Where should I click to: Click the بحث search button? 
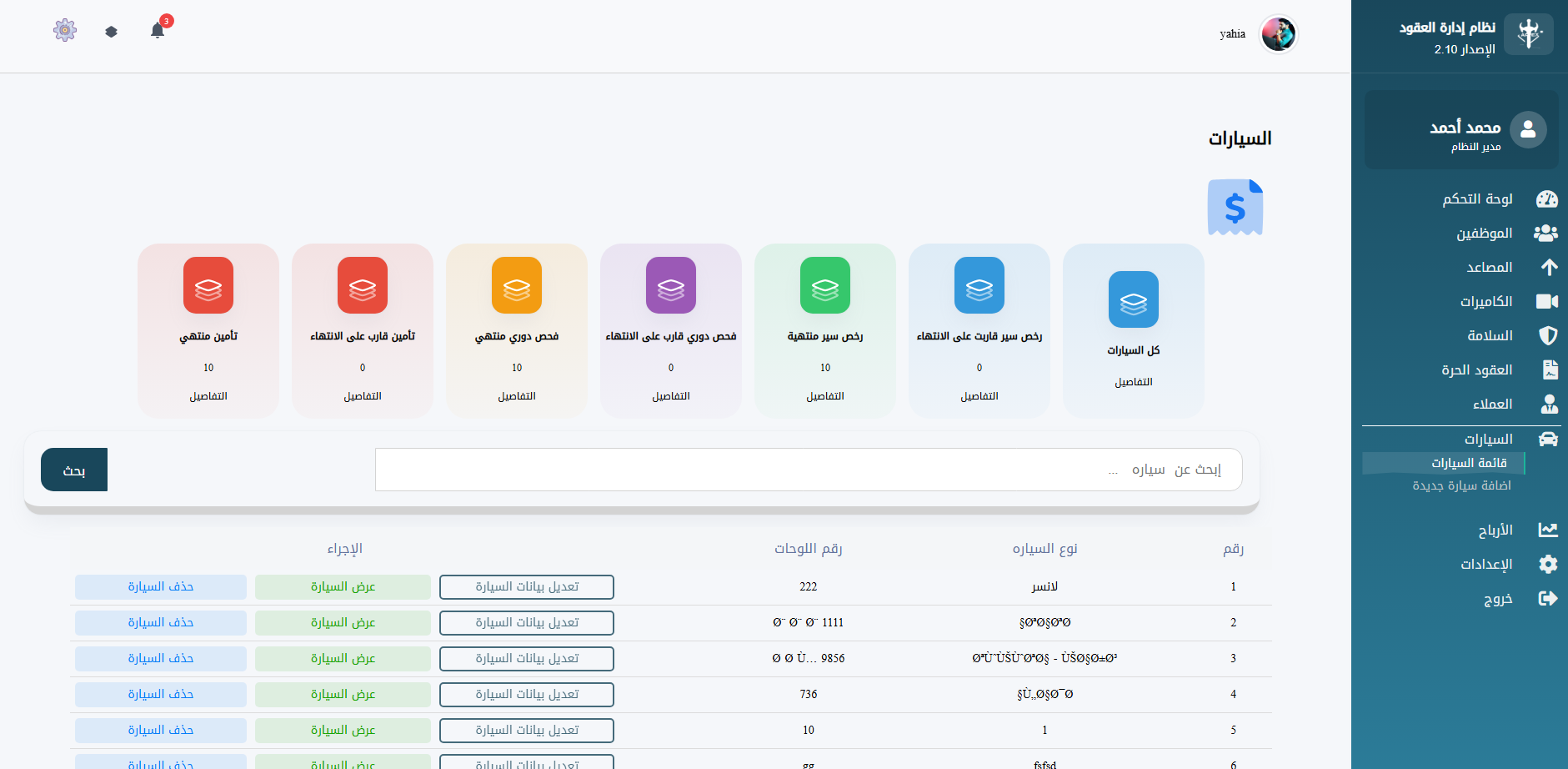[73, 470]
